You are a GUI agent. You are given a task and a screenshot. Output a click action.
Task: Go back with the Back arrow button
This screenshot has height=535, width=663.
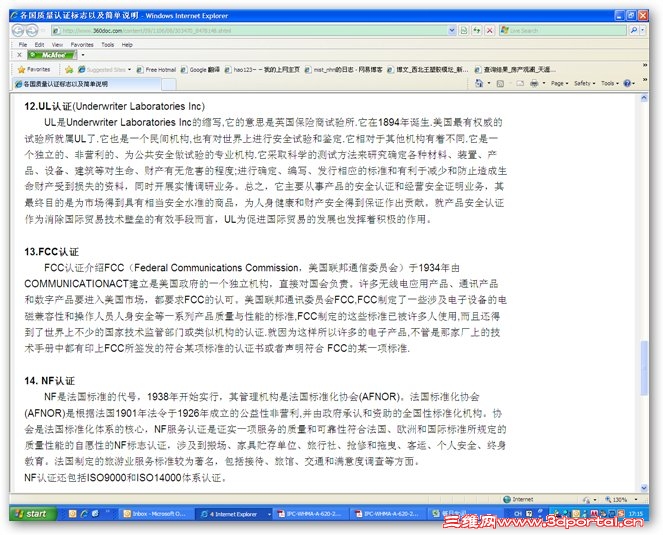(18, 30)
